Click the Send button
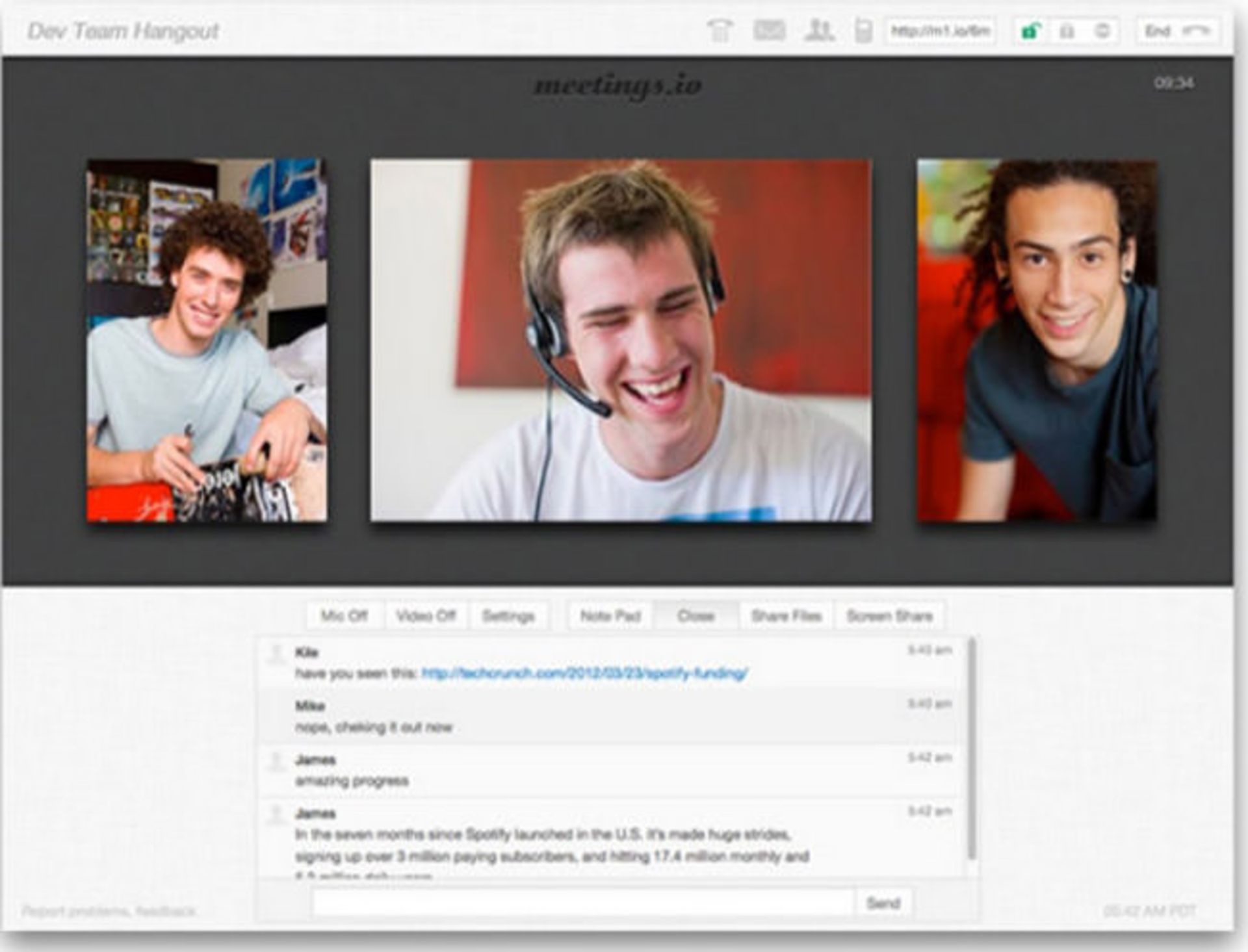The image size is (1248, 952). coord(883,903)
